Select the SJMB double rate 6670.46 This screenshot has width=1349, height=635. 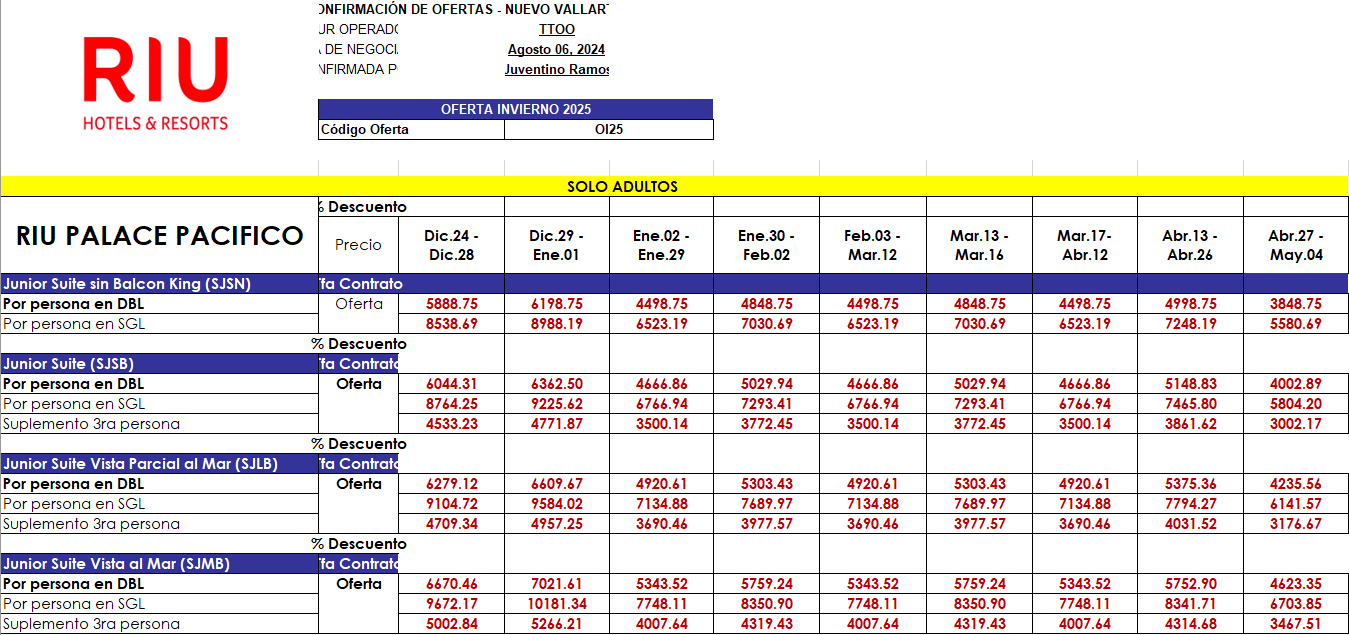(451, 584)
